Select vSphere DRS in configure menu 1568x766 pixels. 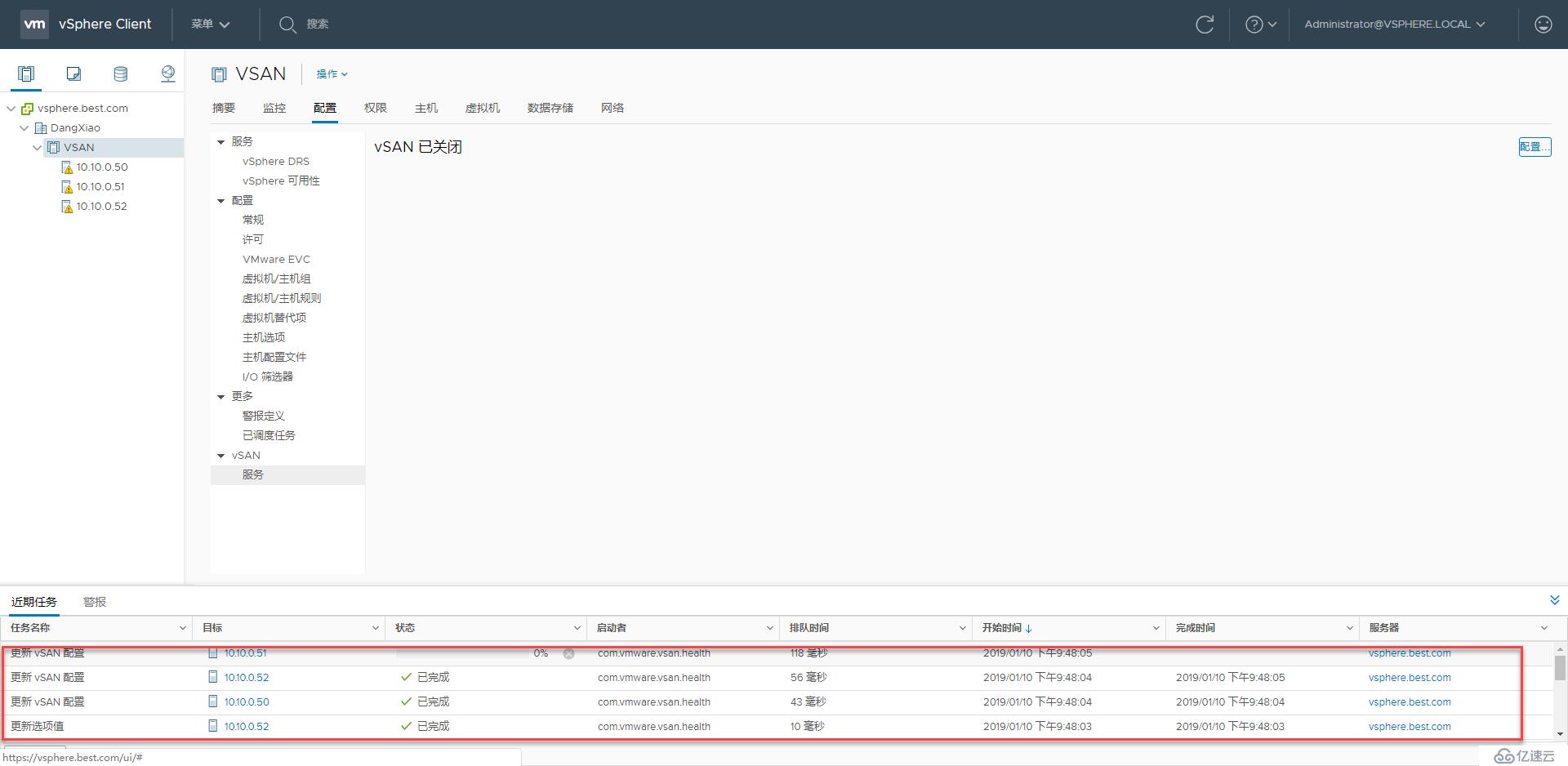click(x=276, y=162)
